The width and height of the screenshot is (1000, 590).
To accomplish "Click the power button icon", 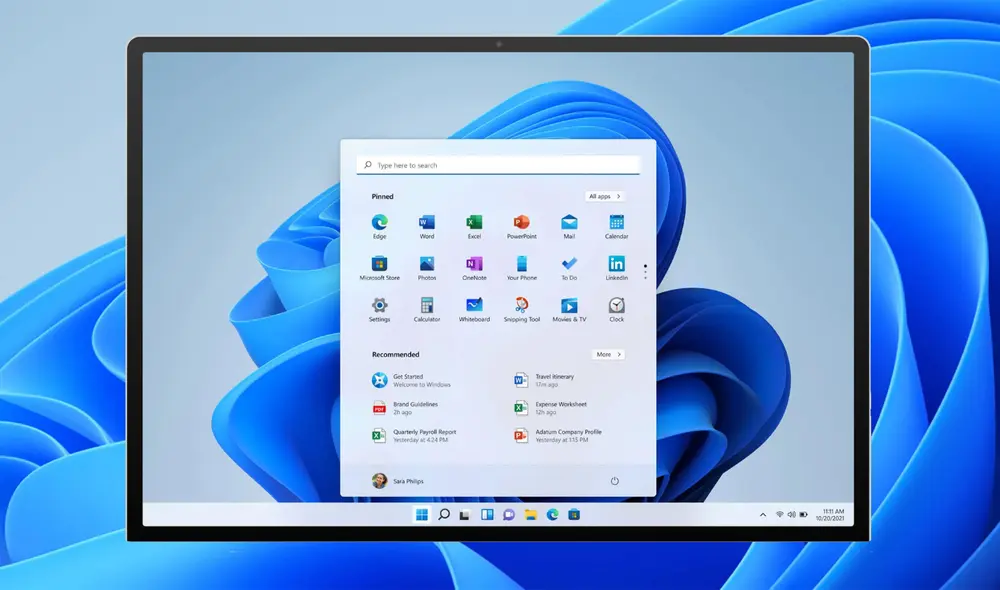I will point(614,481).
